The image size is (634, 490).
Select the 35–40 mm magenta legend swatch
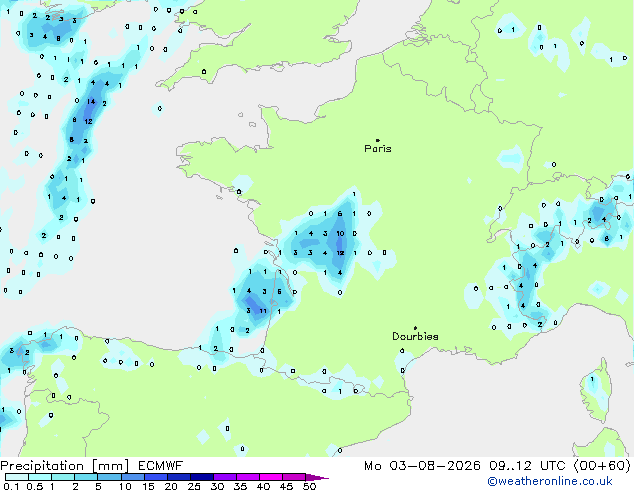pyautogui.click(x=247, y=477)
